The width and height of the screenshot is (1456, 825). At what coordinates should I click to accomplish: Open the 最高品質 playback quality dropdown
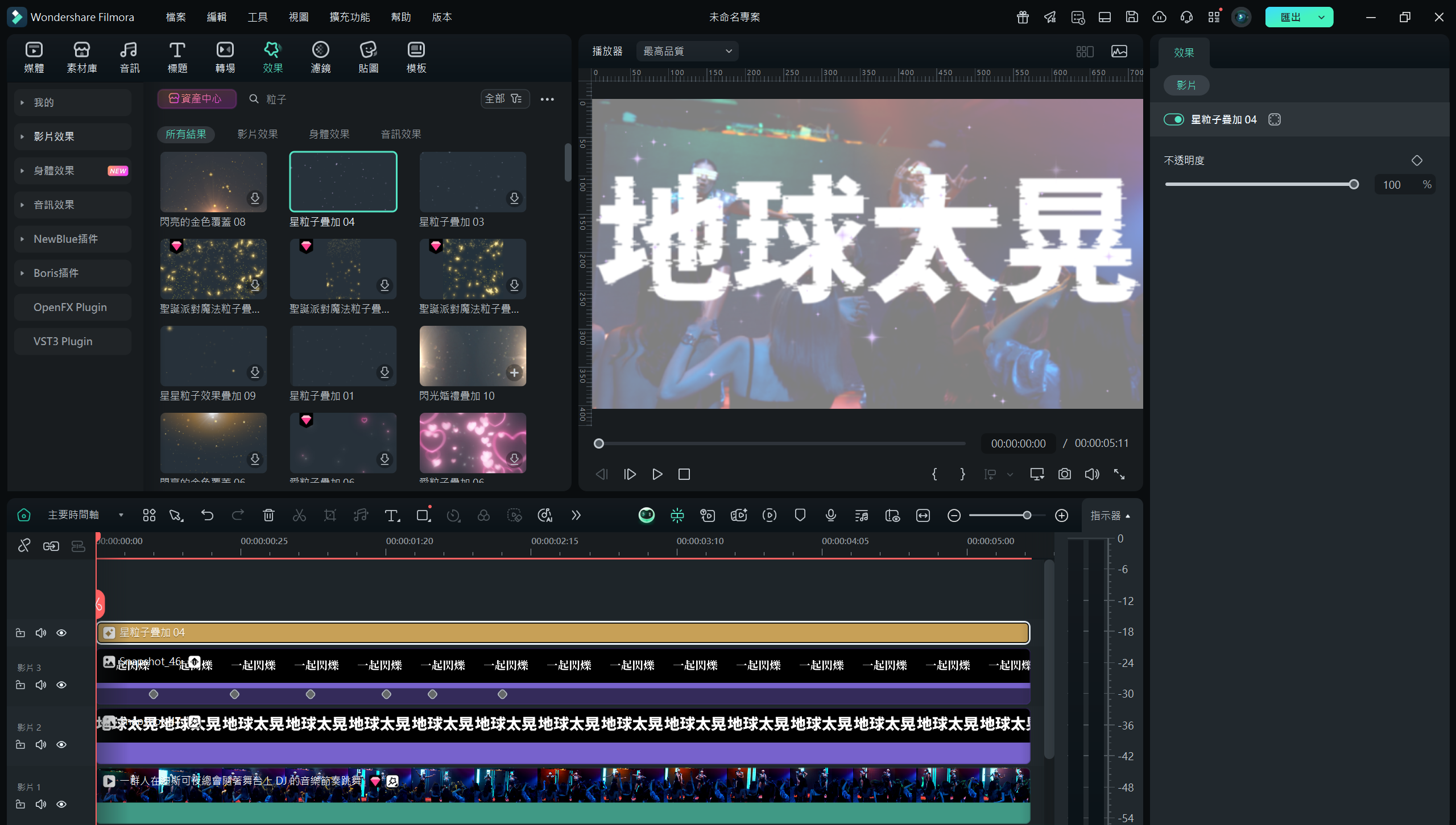point(687,51)
